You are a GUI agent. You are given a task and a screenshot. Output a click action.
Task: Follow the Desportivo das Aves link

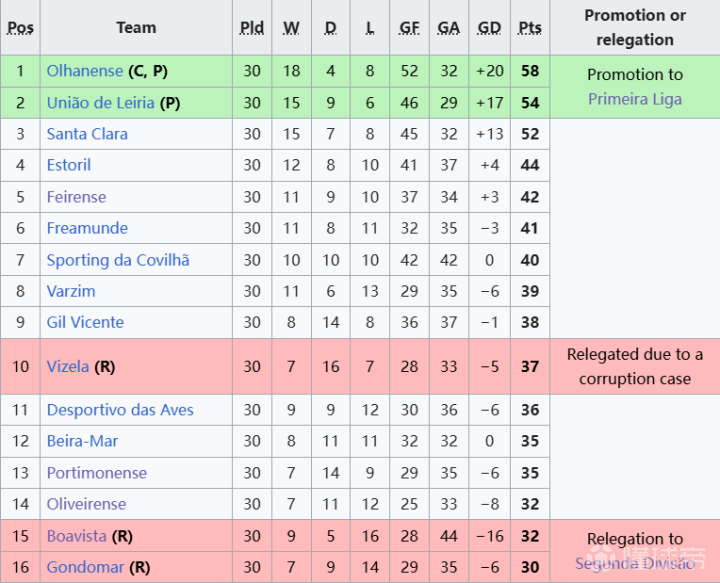point(120,410)
